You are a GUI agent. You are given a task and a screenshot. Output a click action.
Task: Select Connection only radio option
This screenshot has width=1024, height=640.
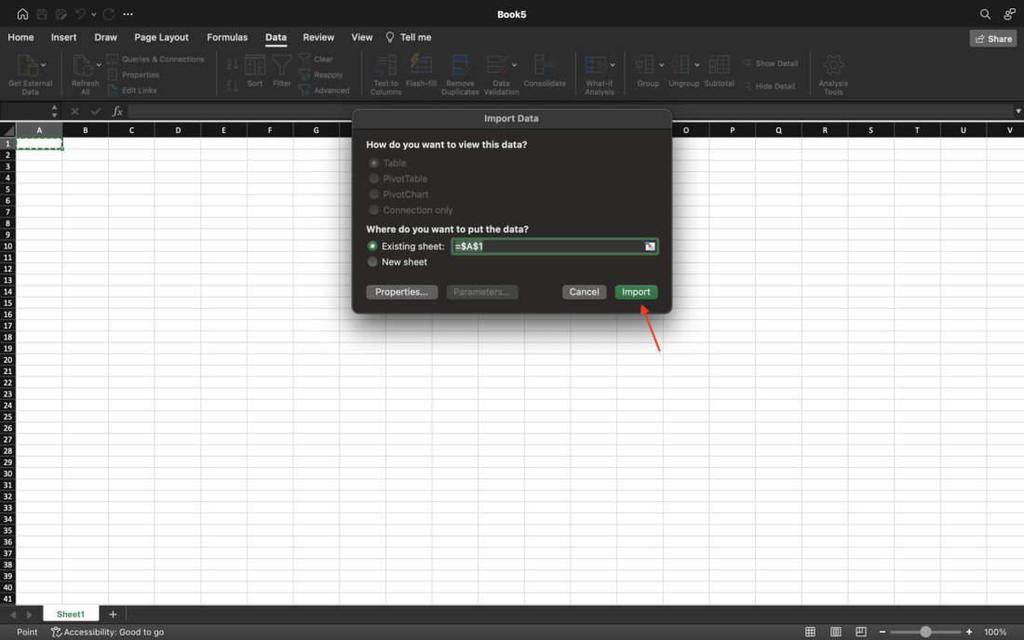(374, 210)
